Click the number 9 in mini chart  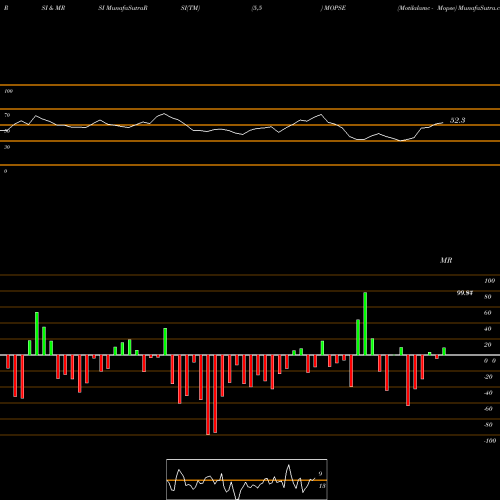tap(320, 474)
